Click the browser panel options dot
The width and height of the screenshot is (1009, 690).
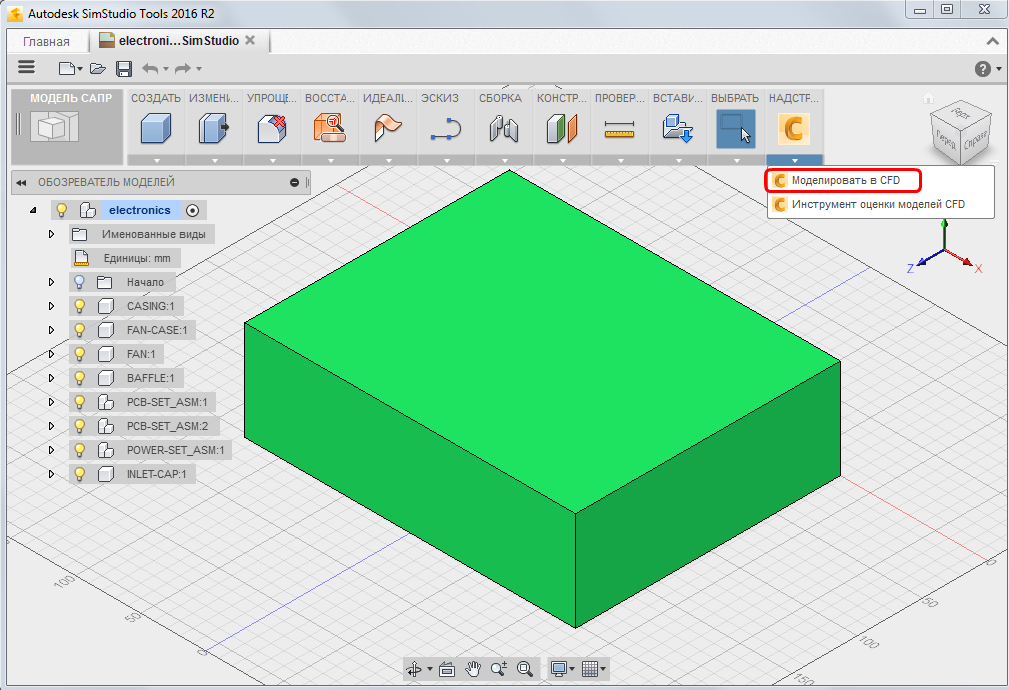coord(294,183)
